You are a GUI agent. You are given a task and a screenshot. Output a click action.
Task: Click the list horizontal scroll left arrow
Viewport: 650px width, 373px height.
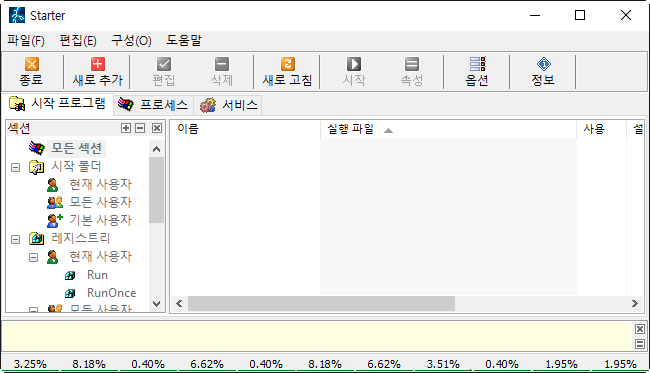point(179,304)
